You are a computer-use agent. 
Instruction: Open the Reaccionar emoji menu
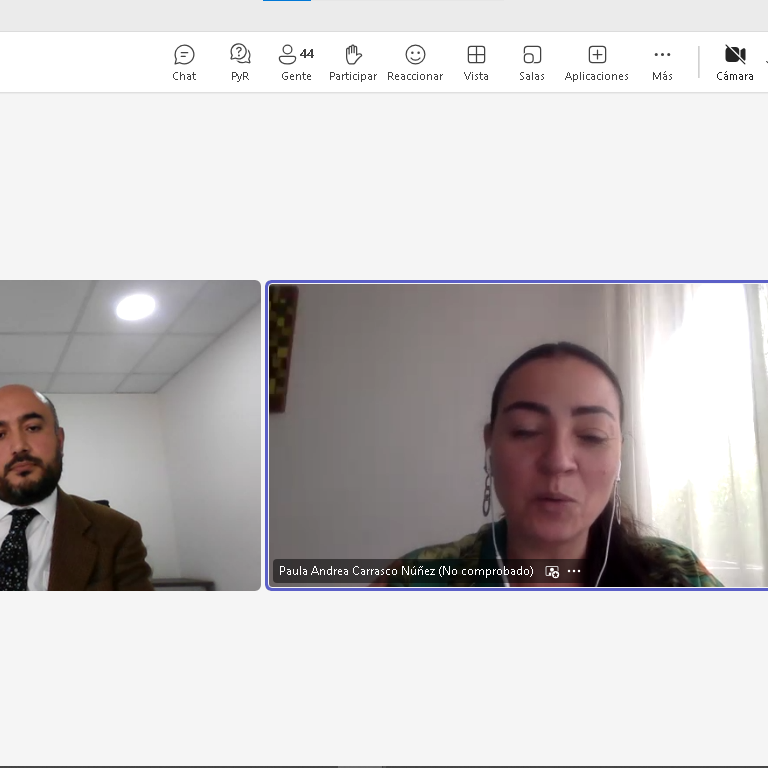coord(415,63)
